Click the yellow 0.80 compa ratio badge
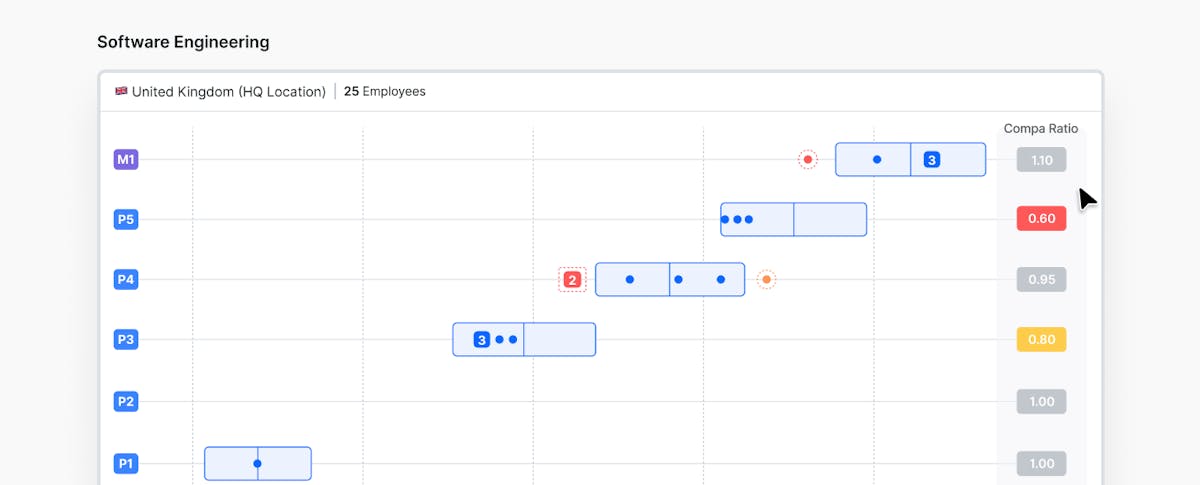Viewport: 1200px width, 485px height. tap(1041, 339)
